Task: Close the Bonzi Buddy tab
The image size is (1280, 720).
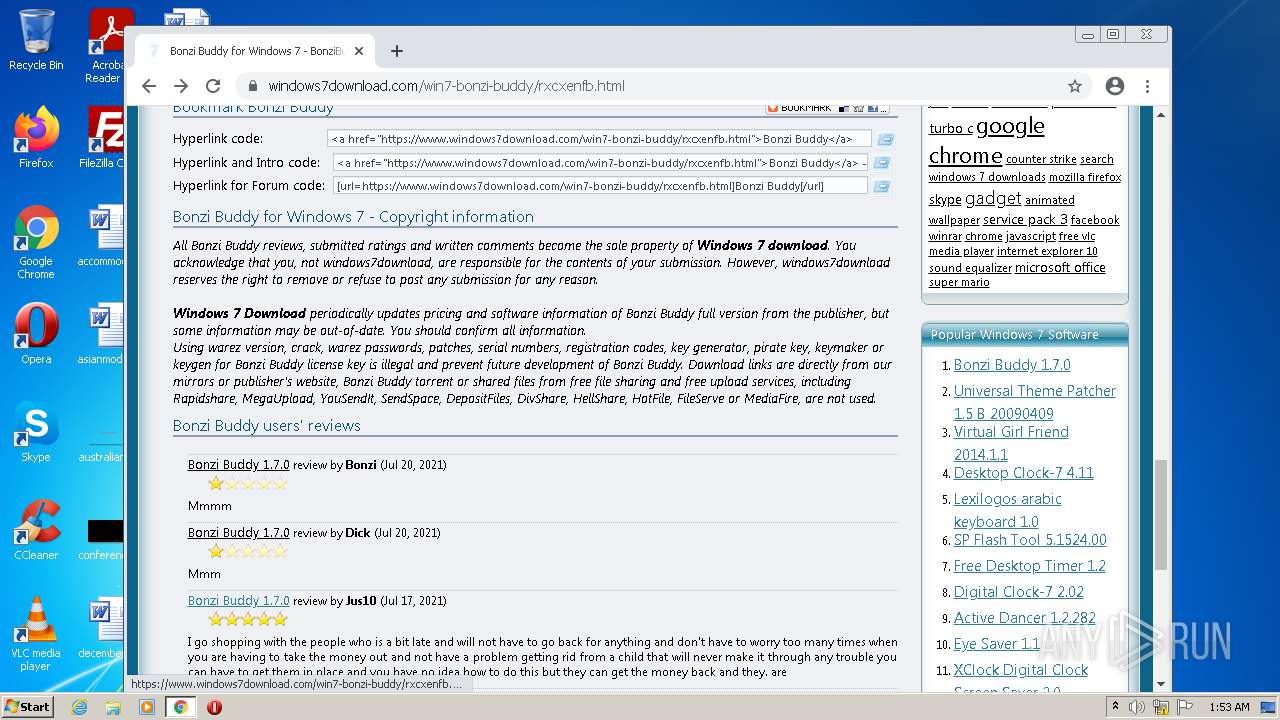Action: tap(359, 51)
